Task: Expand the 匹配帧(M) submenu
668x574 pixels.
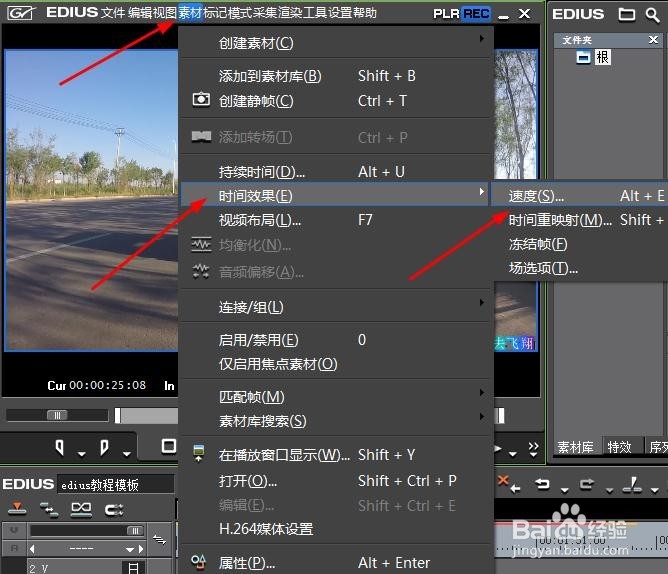Action: pos(336,397)
